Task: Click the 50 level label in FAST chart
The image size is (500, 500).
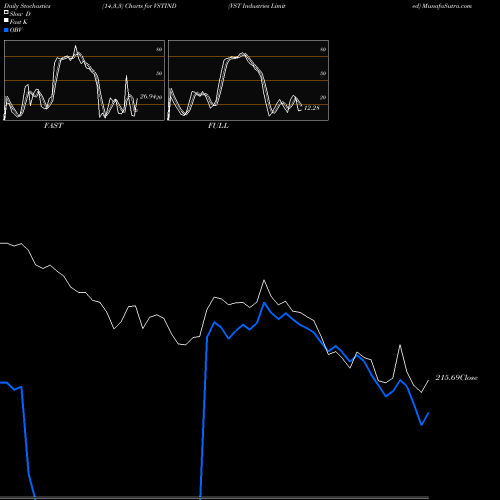Action: pyautogui.click(x=159, y=73)
